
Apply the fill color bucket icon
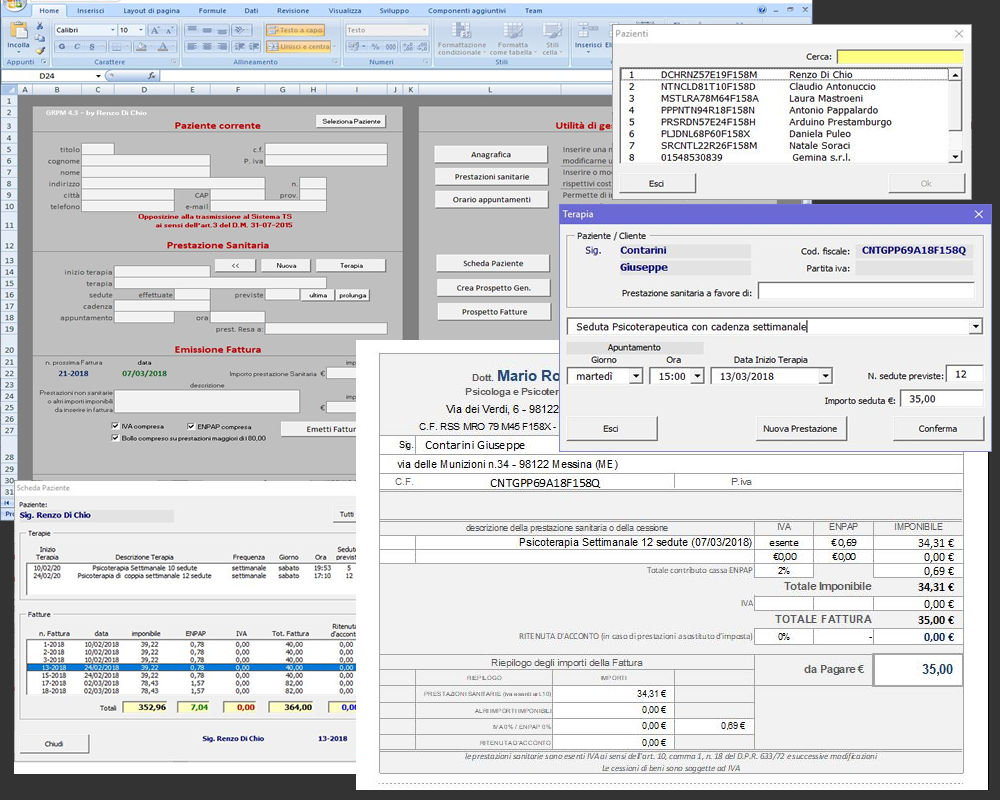(x=142, y=47)
